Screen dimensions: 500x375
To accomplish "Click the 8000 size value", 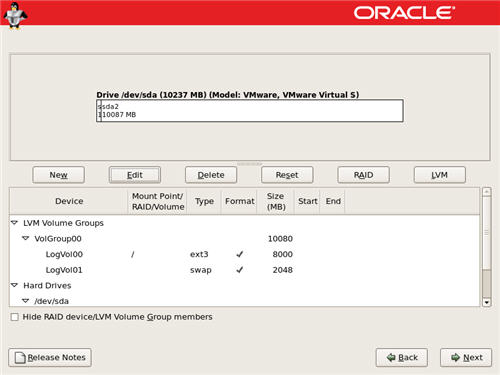I will 283,254.
